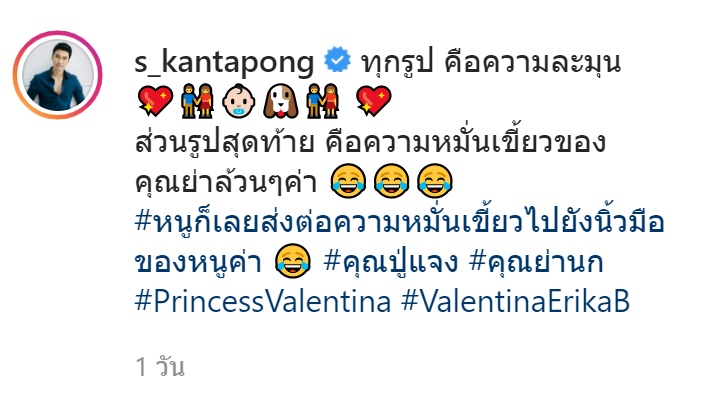Click the laughing emoji after ของหนูค่า
Viewport: 720px width, 410px height.
pos(292,261)
